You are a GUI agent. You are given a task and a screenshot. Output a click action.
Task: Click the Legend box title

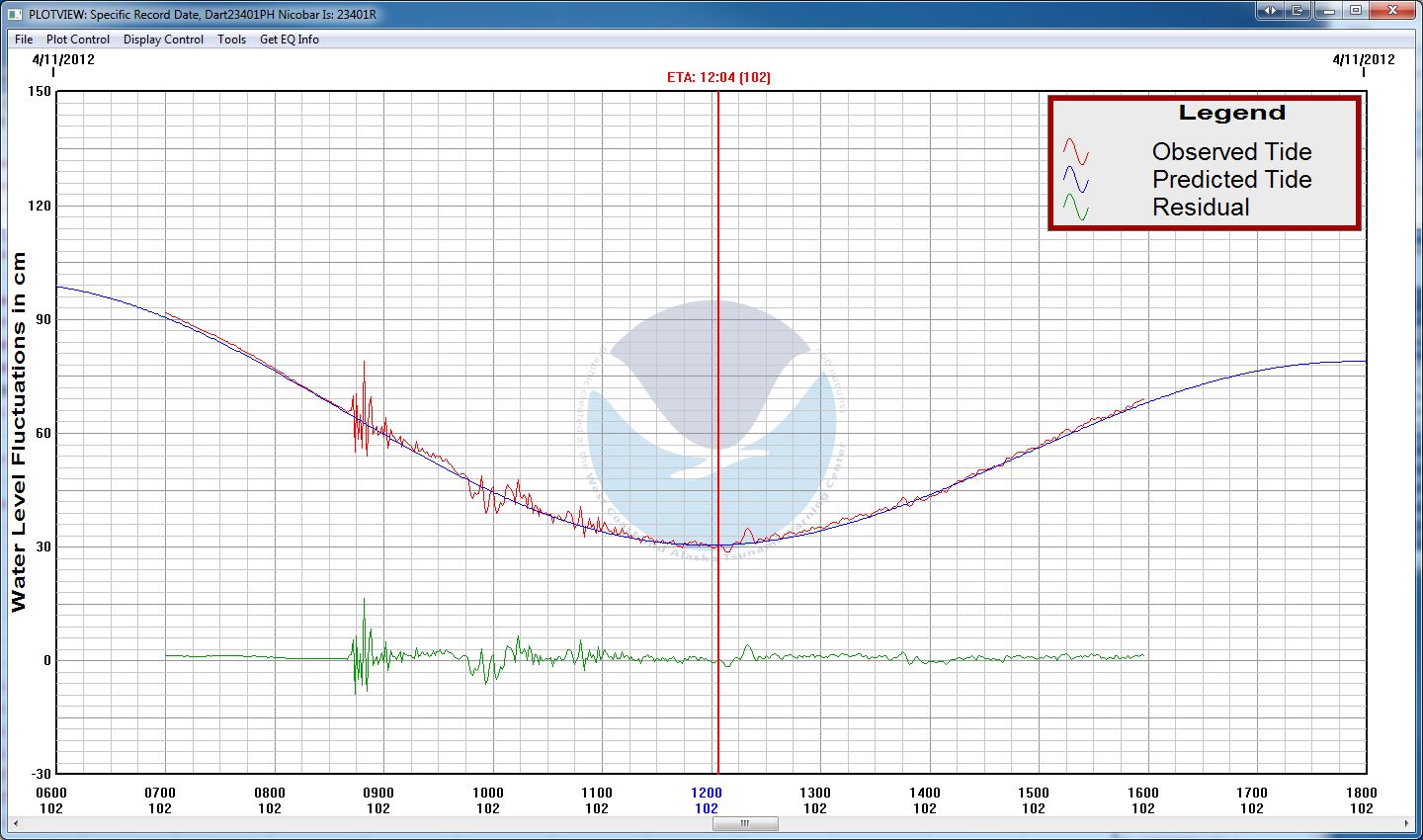(x=1231, y=113)
